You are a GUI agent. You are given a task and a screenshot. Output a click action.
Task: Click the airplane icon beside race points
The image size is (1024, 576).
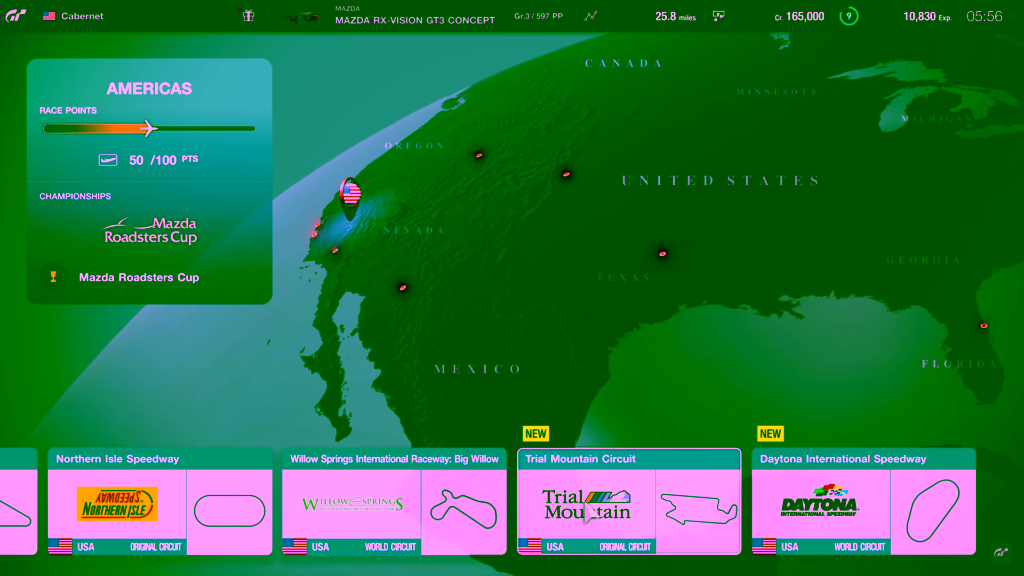coord(108,160)
